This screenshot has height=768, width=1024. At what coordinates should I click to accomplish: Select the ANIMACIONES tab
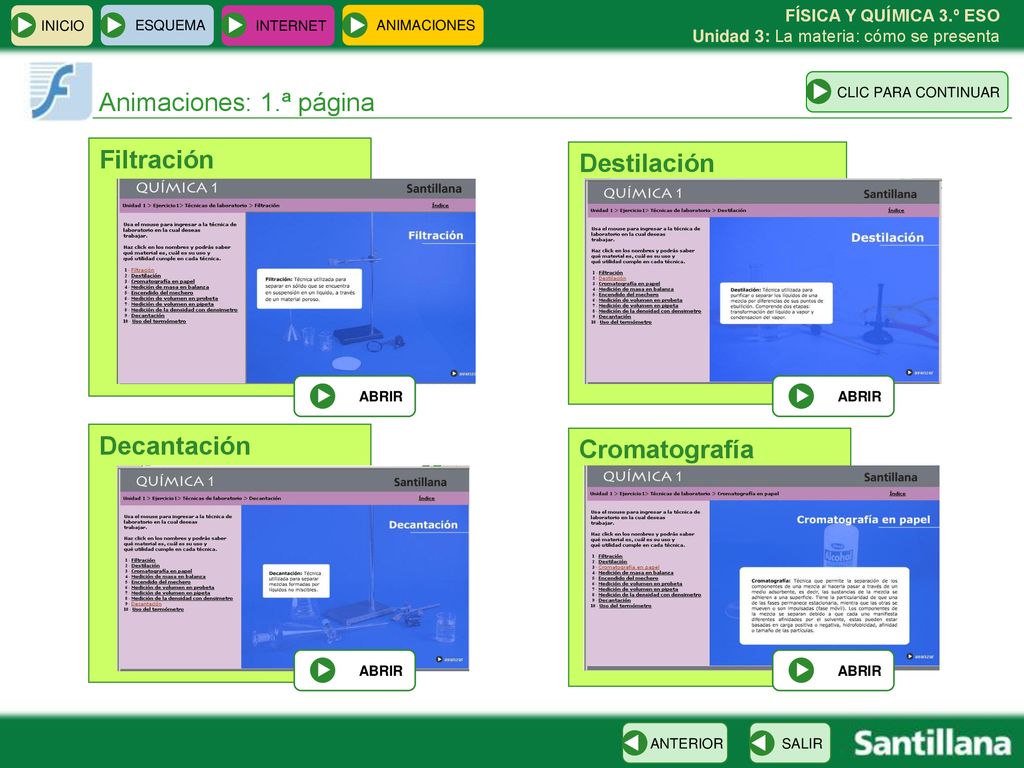coord(413,25)
